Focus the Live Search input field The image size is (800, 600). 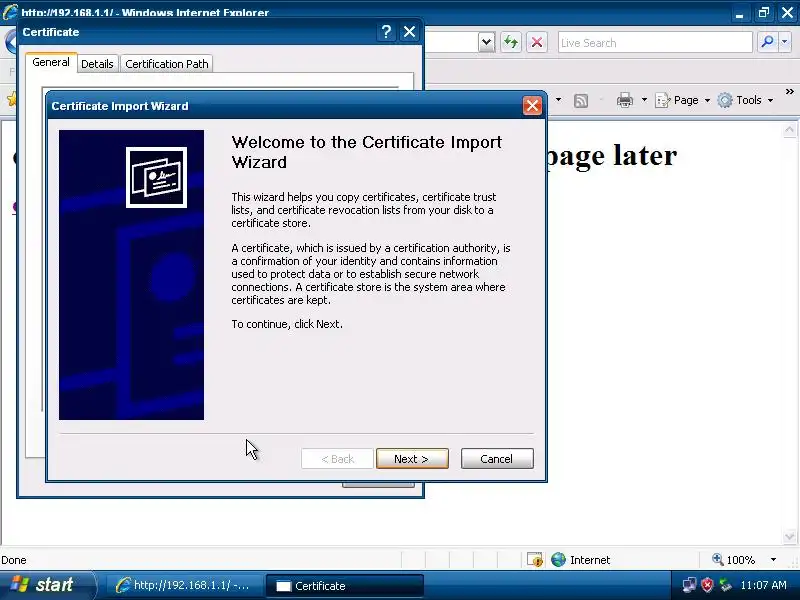pyautogui.click(x=655, y=42)
